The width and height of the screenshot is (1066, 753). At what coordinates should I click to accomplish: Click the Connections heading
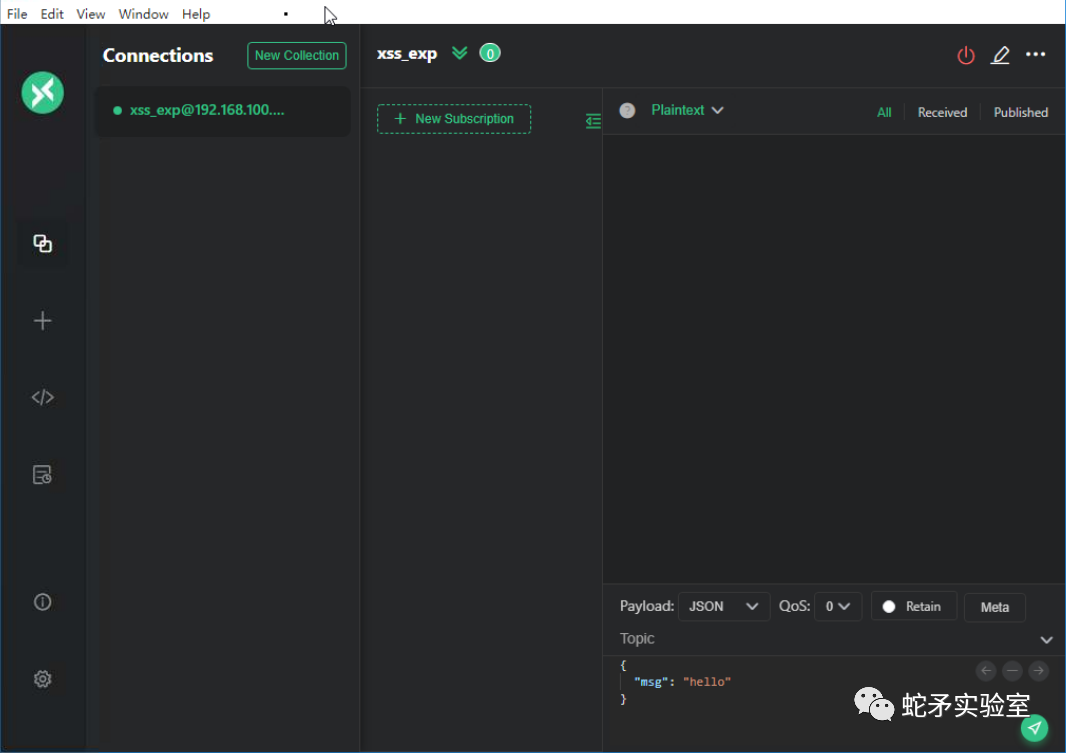158,55
